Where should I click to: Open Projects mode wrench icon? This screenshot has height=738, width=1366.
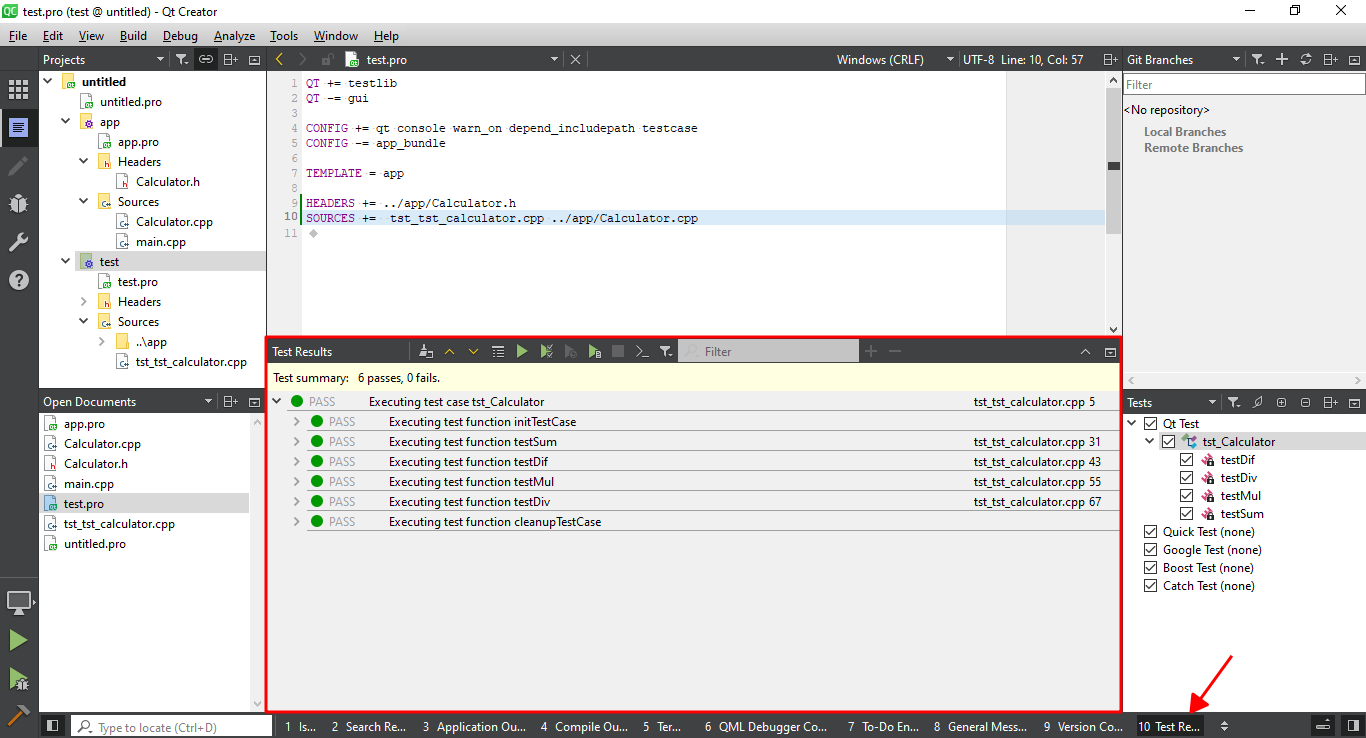click(x=18, y=242)
